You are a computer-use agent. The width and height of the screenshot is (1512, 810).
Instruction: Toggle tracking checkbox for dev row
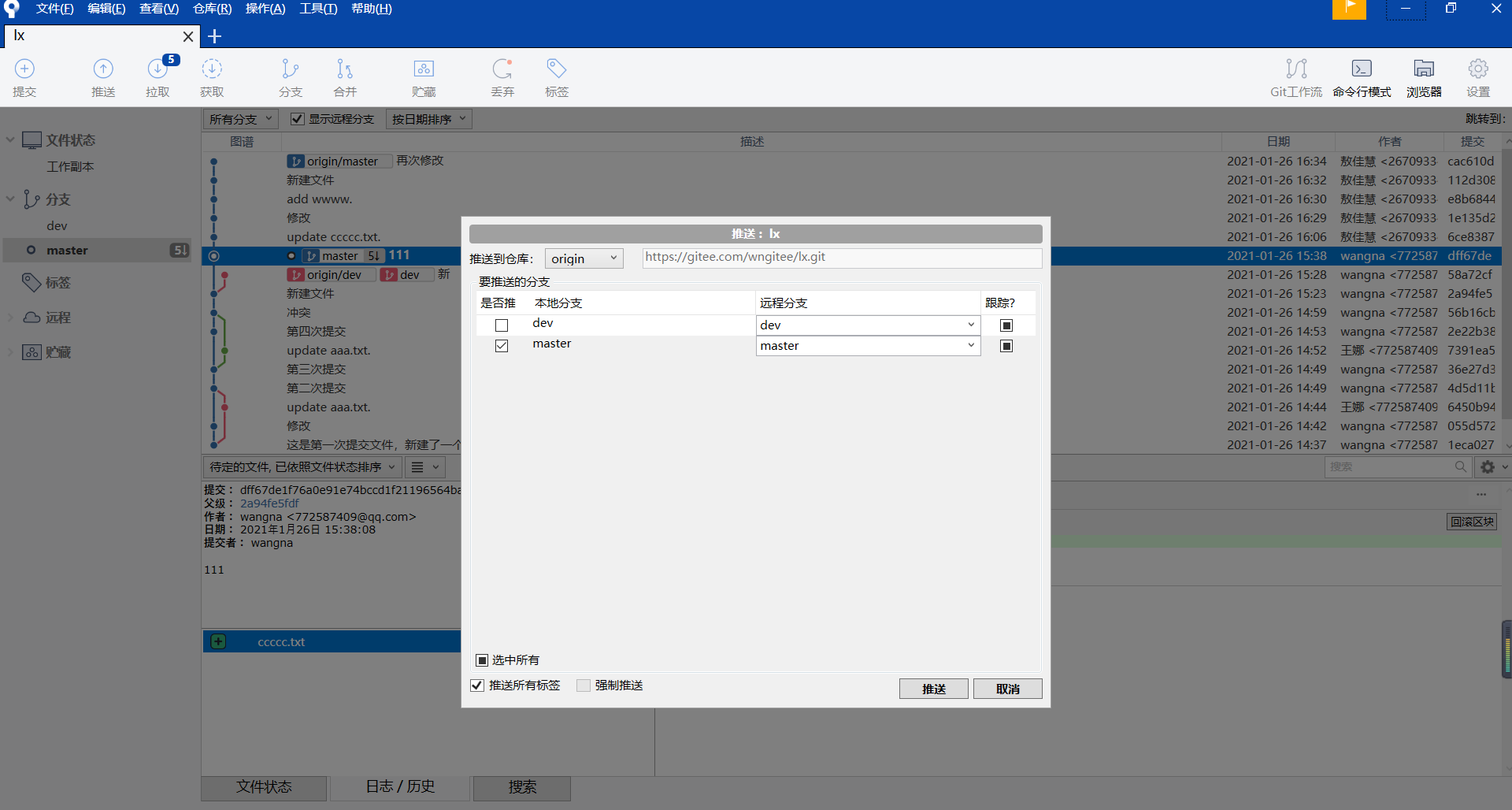[1006, 325]
